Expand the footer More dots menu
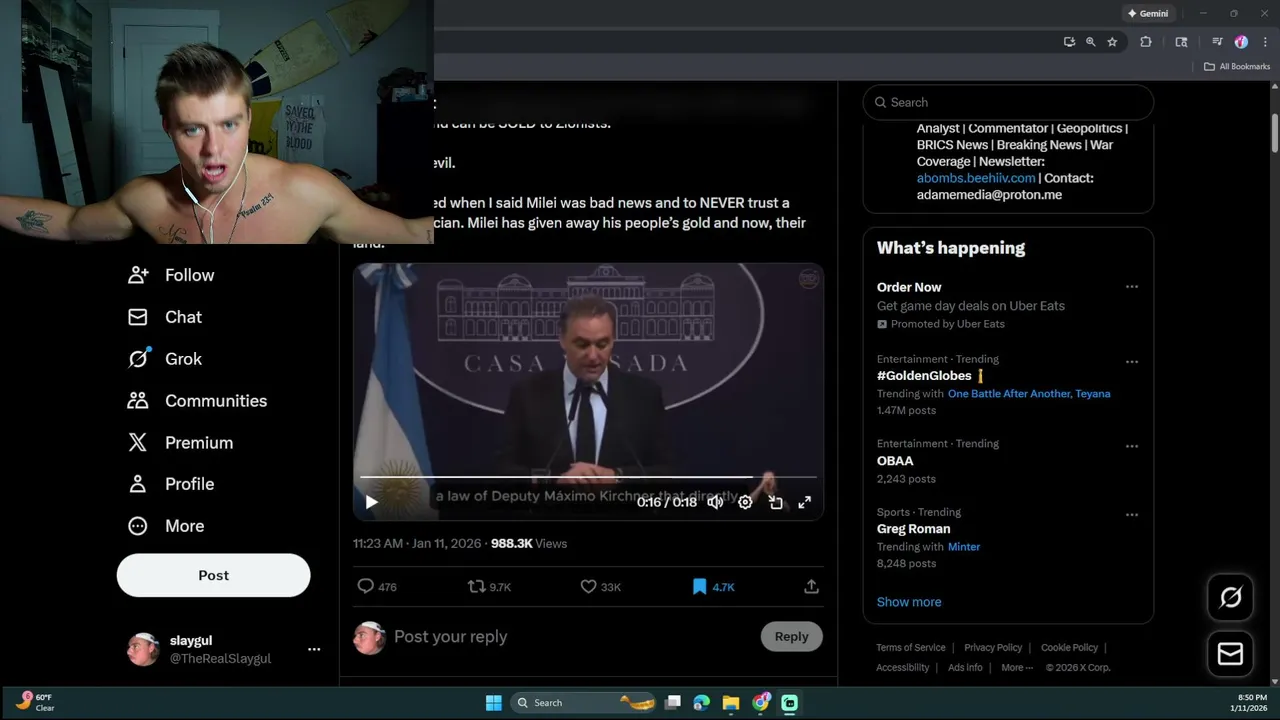Viewport: 1280px width, 720px height. [x=1017, y=668]
